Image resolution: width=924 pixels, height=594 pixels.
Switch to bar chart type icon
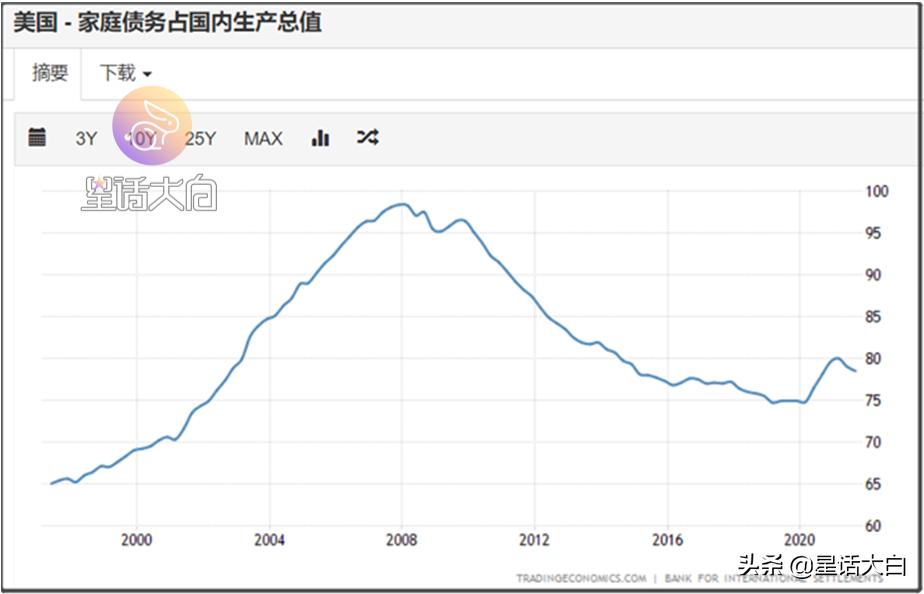pos(320,138)
